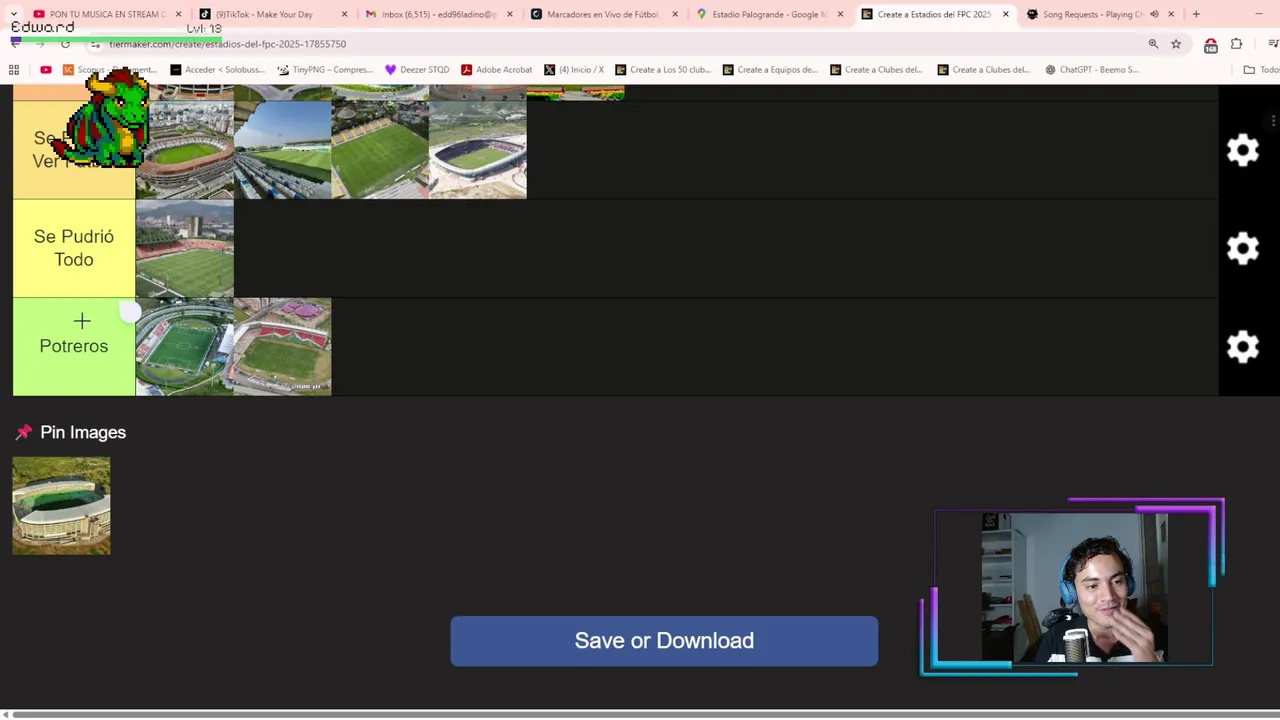The height and width of the screenshot is (720, 1280).
Task: Open YouTube bookmark icon
Action: tap(46, 70)
